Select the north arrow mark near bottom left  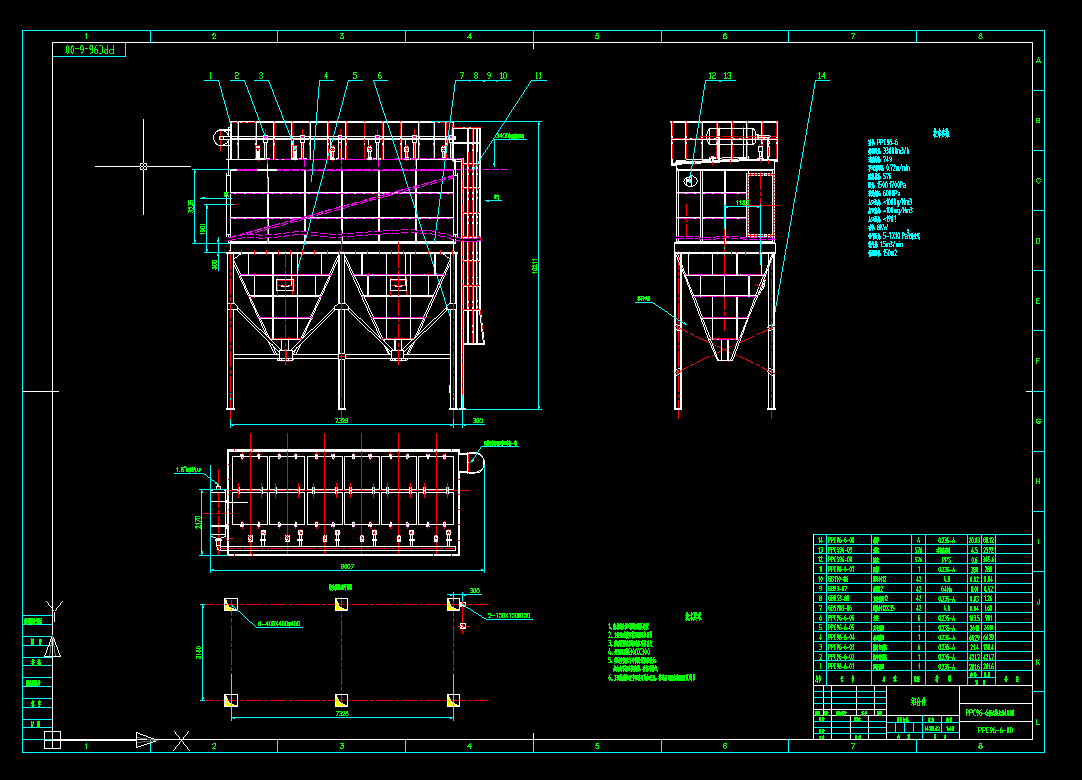143,740
